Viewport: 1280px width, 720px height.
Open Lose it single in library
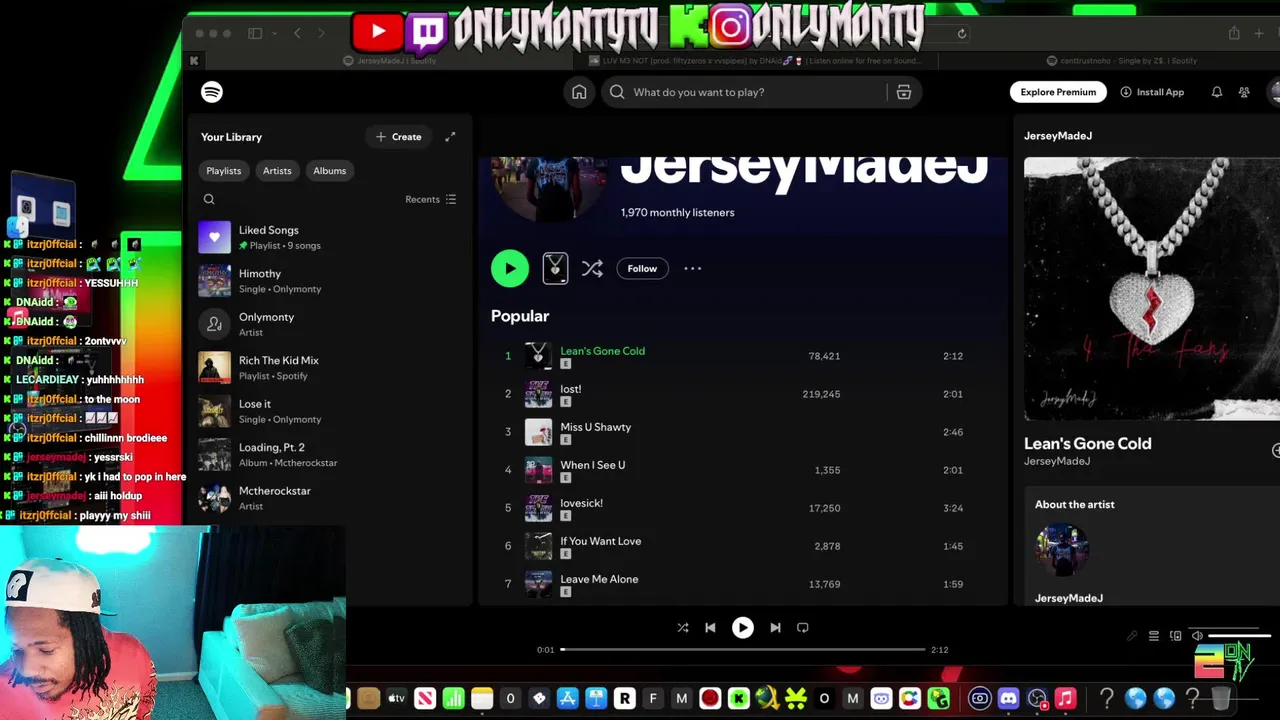(327, 411)
